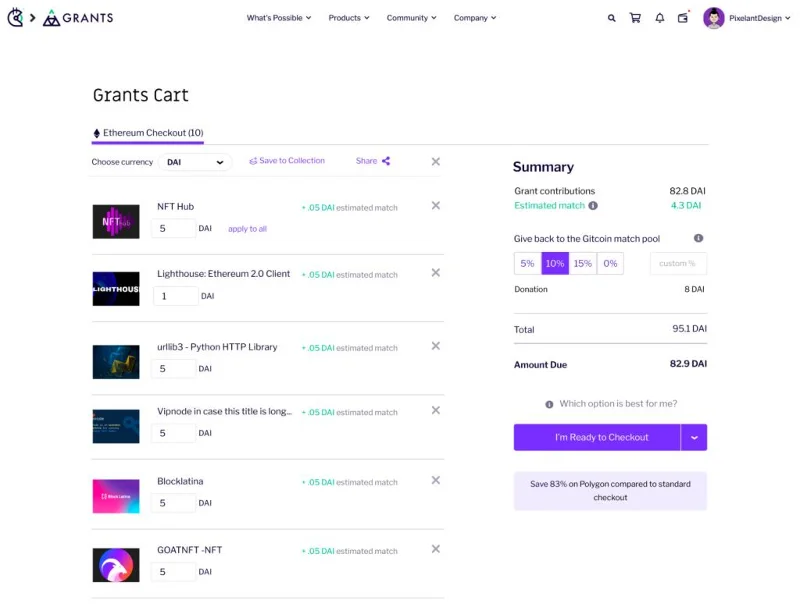The image size is (800, 607).
Task: Remove NFT Hub from cart
Action: (x=436, y=205)
